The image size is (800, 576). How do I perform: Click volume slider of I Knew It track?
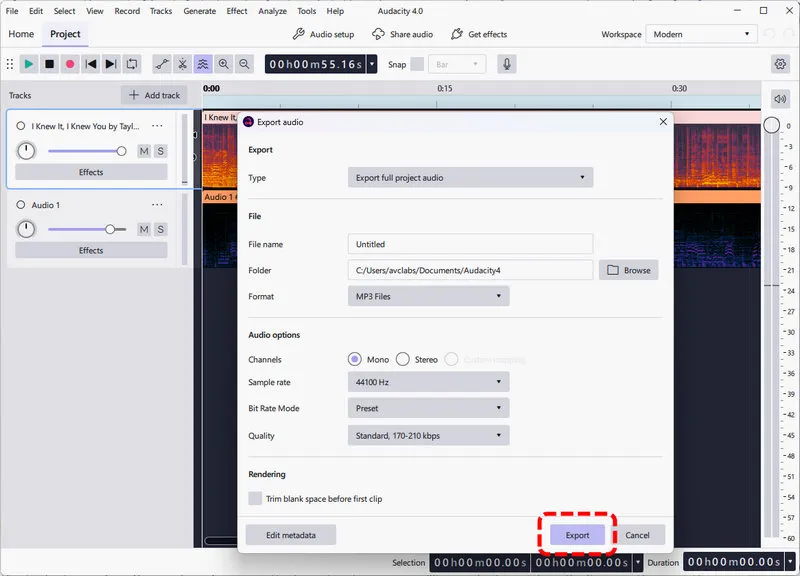tap(87, 151)
